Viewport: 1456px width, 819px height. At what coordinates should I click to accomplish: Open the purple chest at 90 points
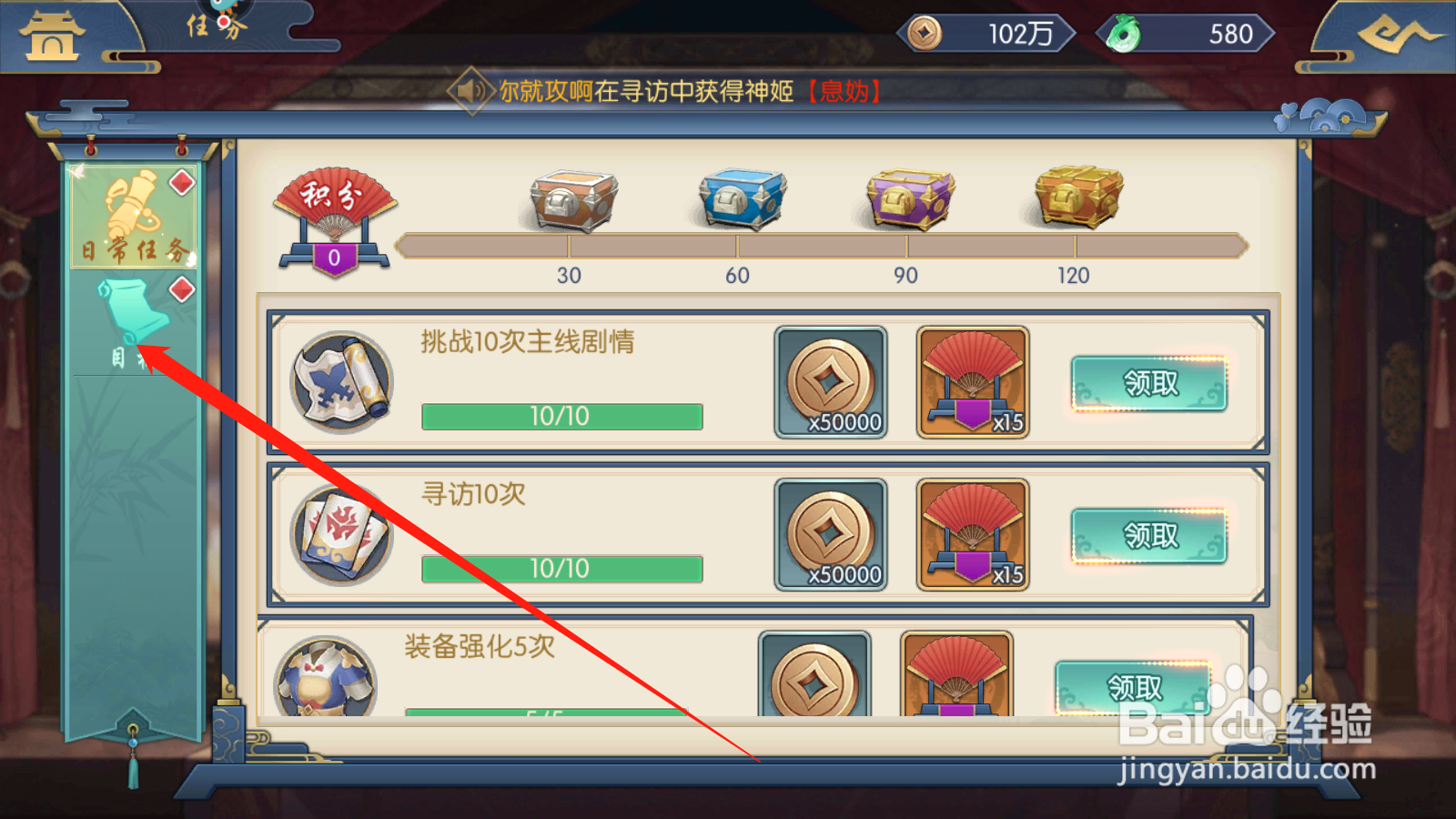coord(910,198)
